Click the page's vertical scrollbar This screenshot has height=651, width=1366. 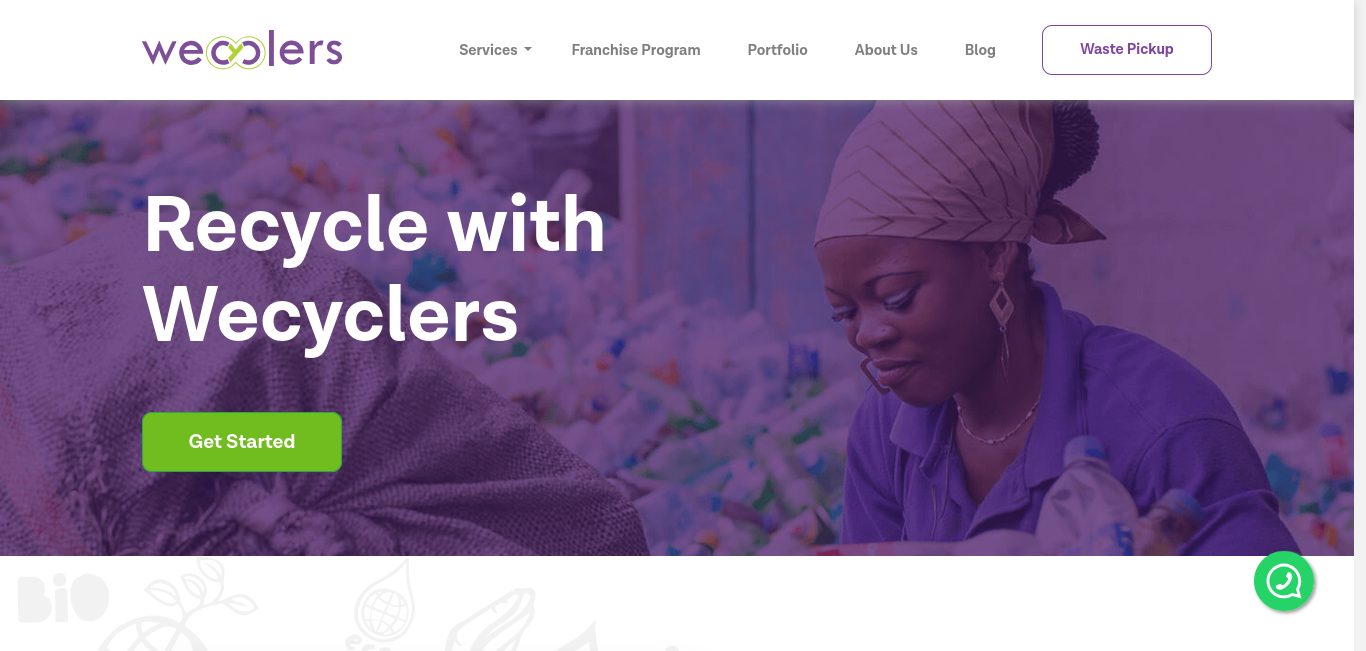pos(1360,325)
